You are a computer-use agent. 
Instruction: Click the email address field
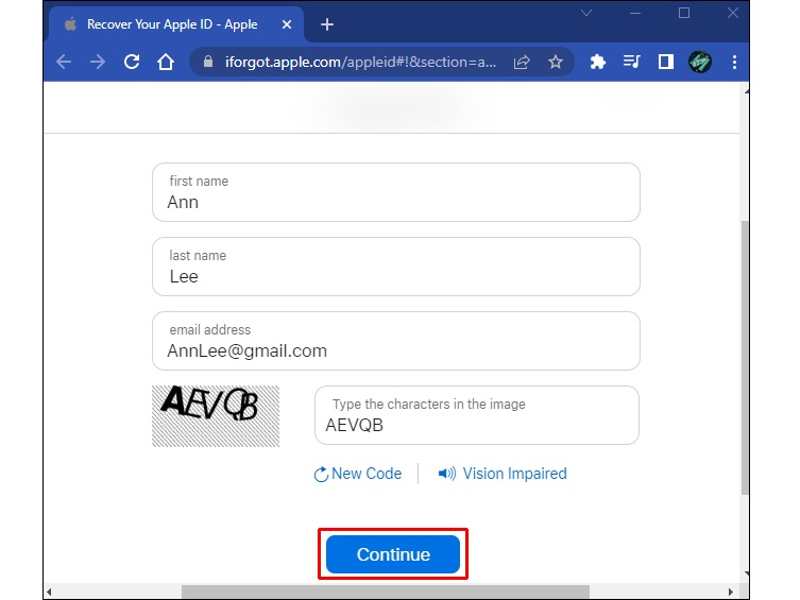396,341
